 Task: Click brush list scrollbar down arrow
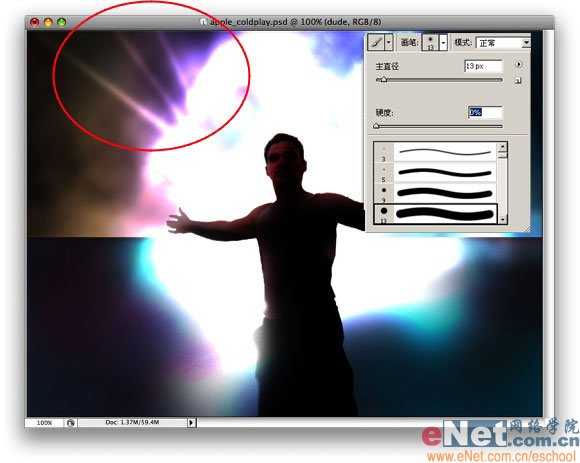[502, 220]
